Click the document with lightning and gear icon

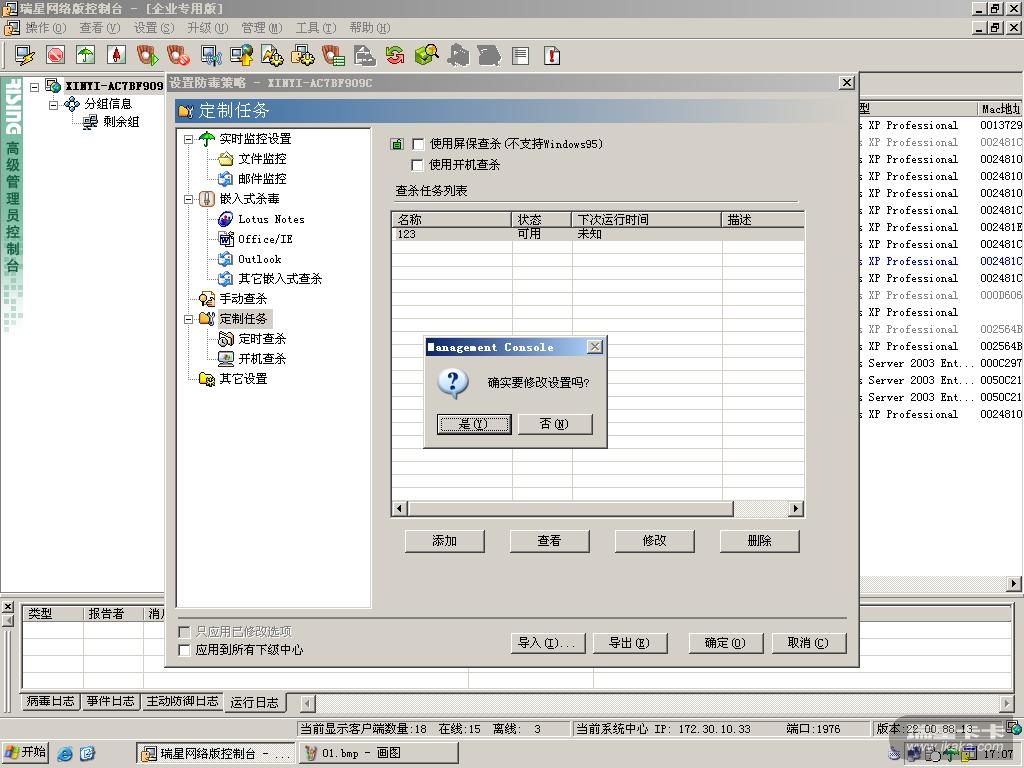(272, 56)
